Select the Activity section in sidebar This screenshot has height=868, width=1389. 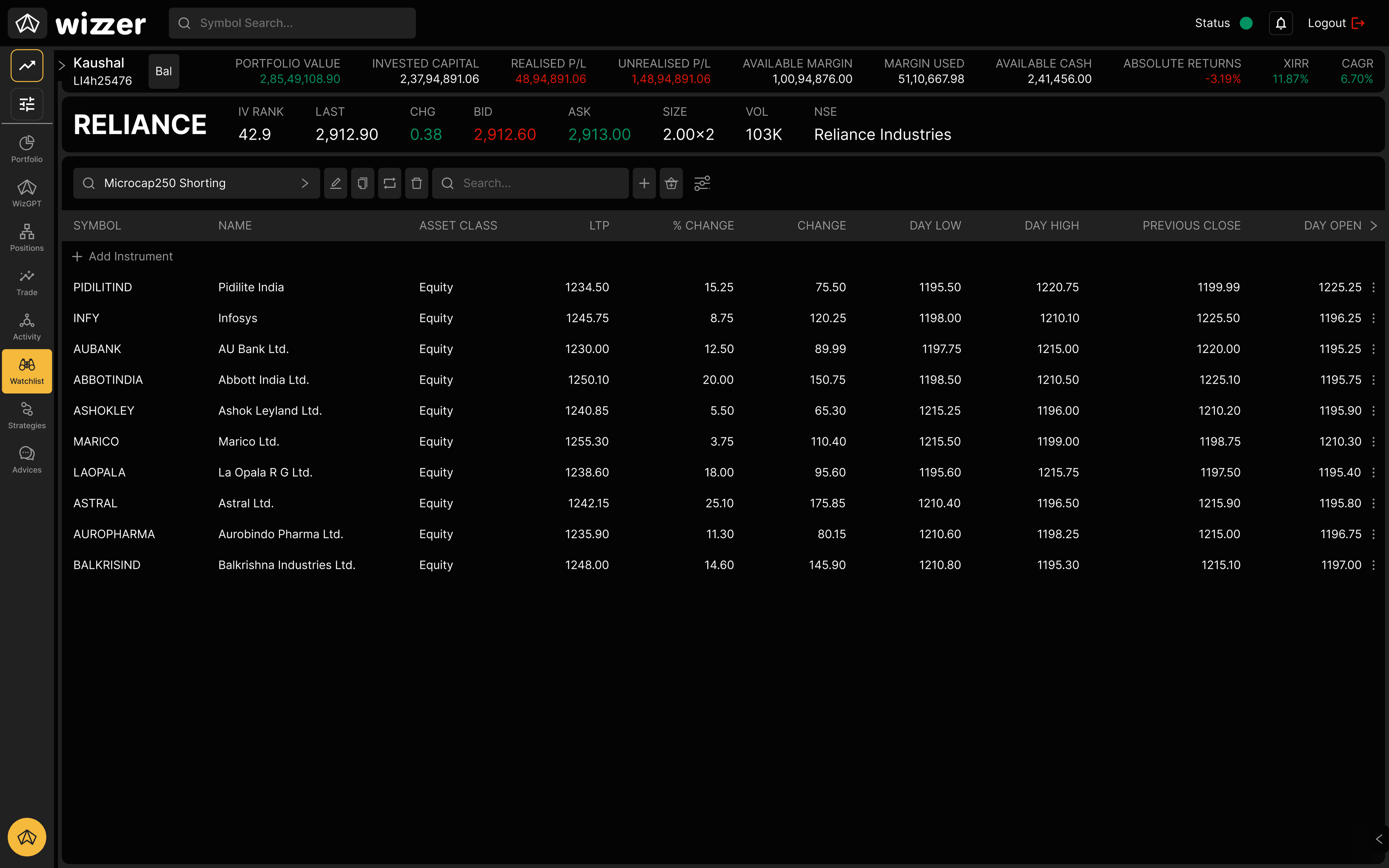tap(26, 325)
